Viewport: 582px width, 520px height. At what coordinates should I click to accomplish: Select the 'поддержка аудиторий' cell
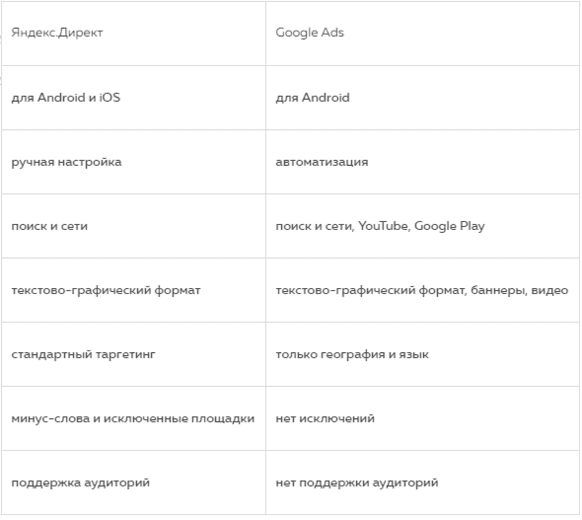pyautogui.click(x=134, y=483)
